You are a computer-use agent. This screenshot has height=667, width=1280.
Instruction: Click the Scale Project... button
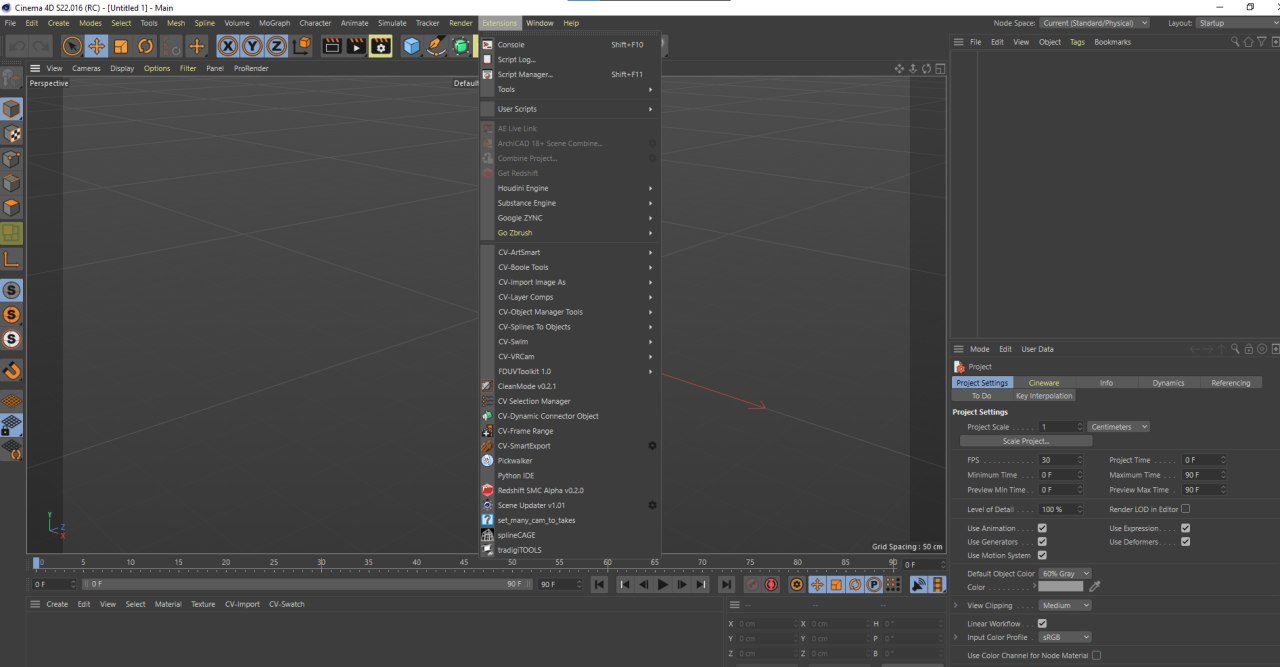pos(1026,441)
